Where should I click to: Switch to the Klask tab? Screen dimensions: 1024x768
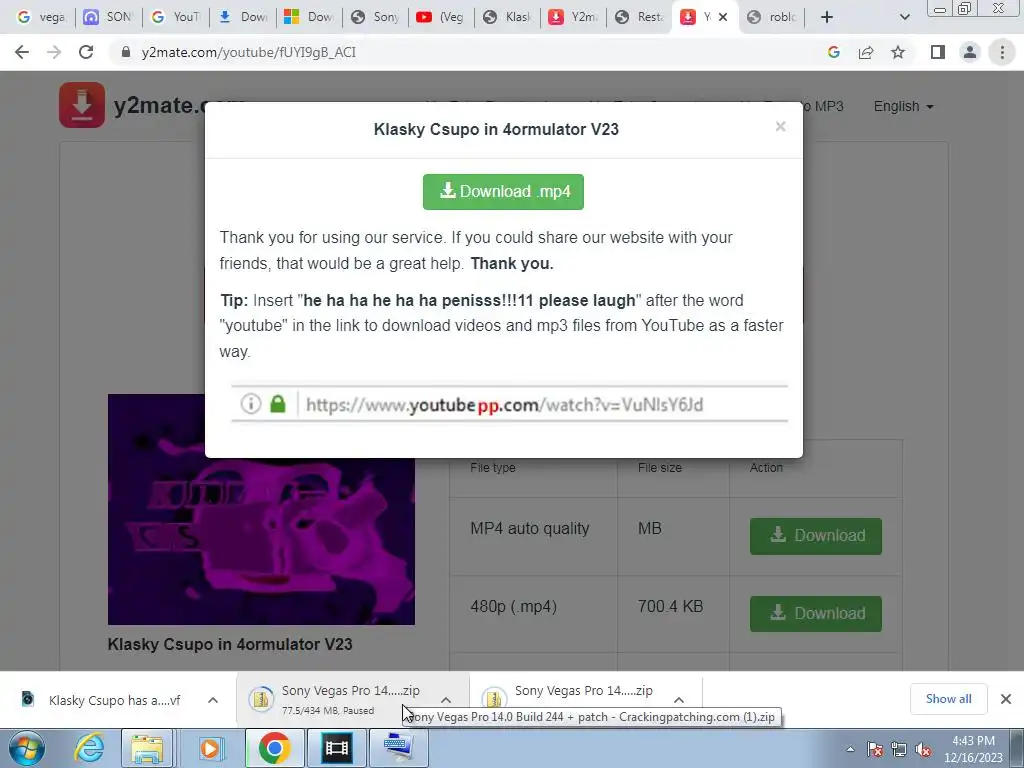pyautogui.click(x=507, y=17)
